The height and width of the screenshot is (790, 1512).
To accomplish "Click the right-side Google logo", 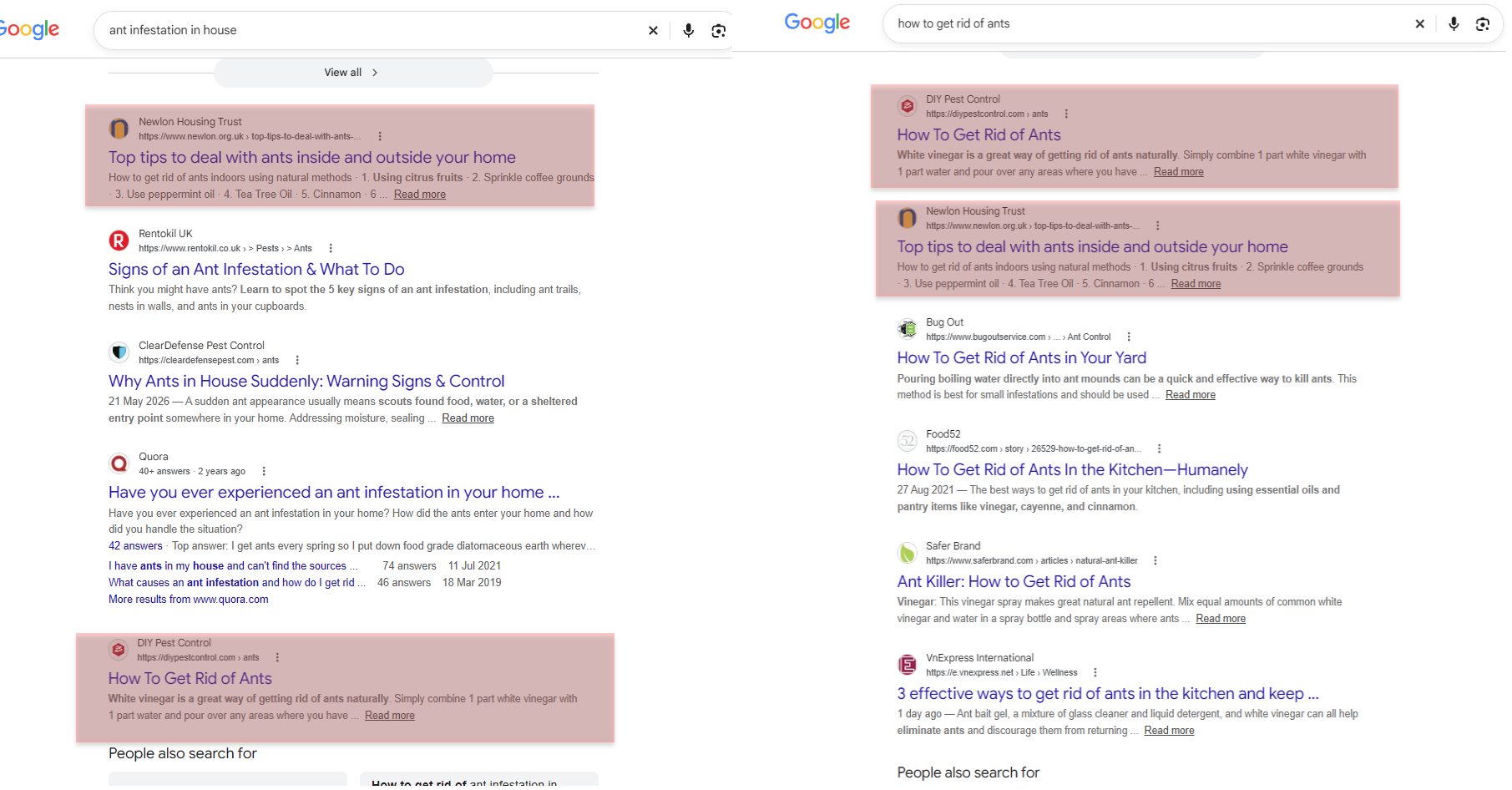I will 817,23.
